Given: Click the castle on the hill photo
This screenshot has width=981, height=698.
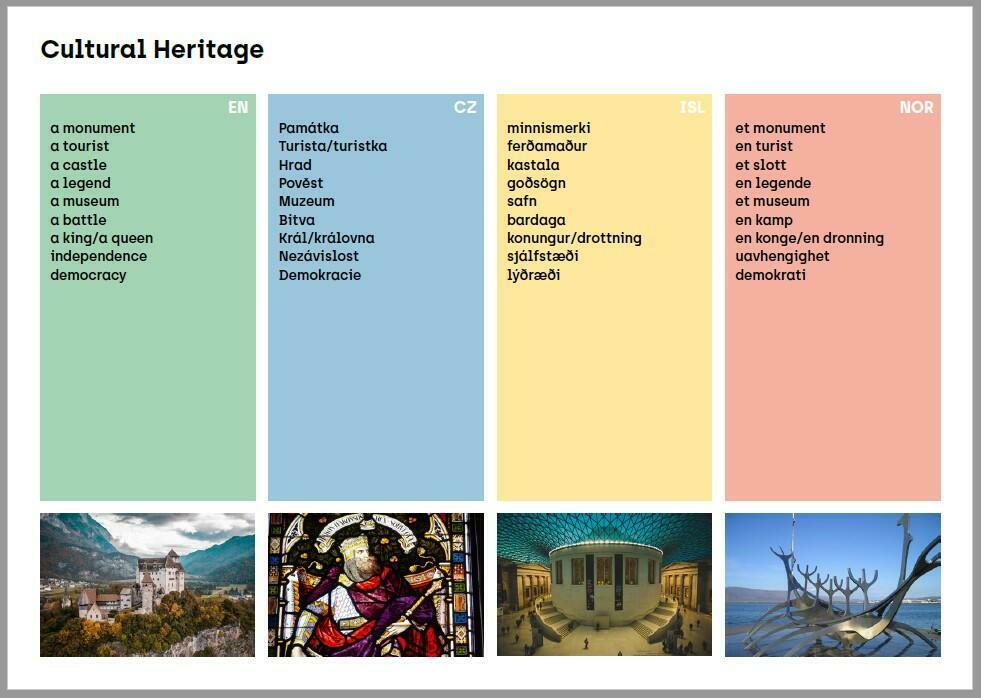Looking at the screenshot, I should coord(147,585).
